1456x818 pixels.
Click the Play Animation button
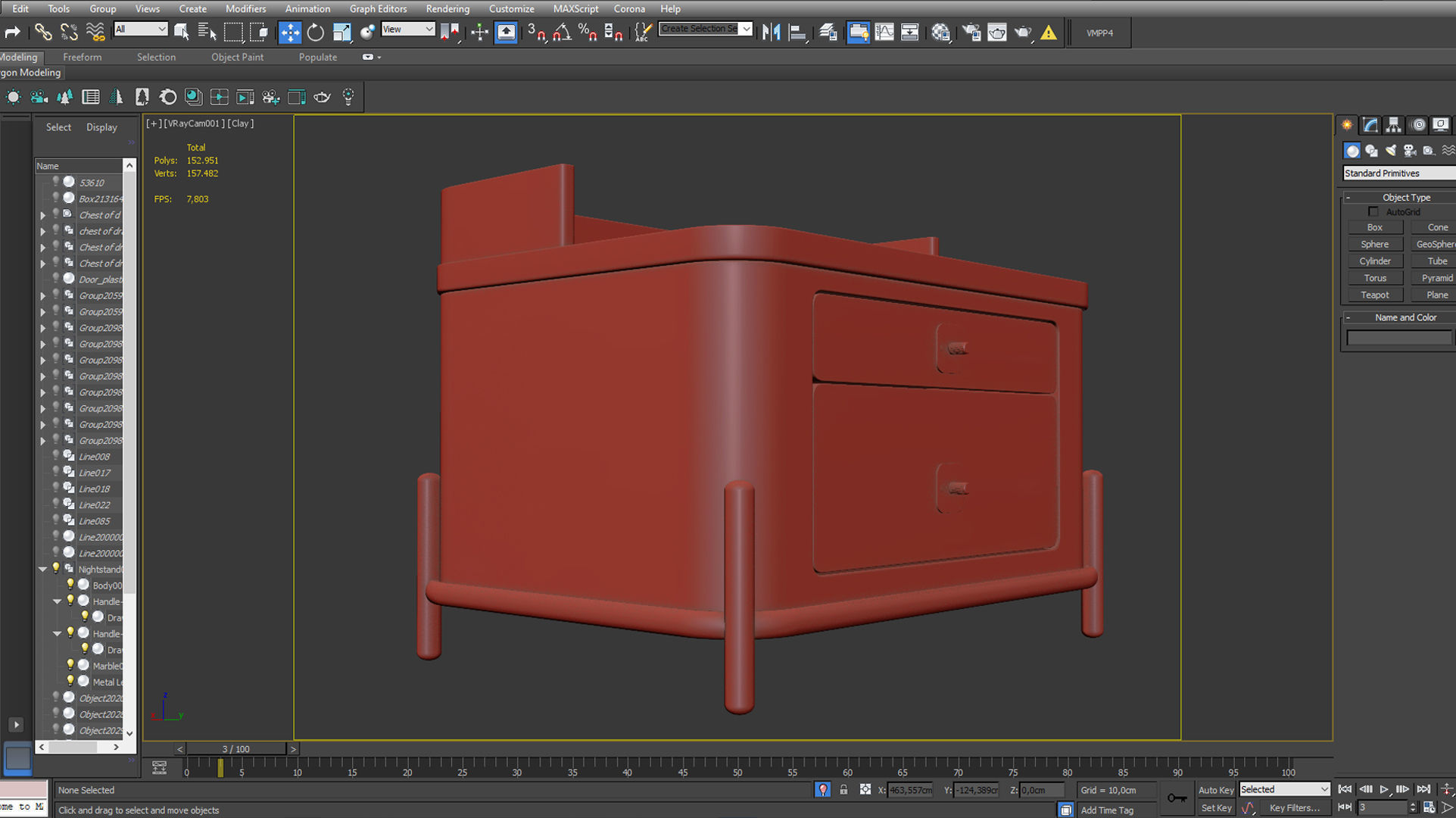click(x=1384, y=789)
